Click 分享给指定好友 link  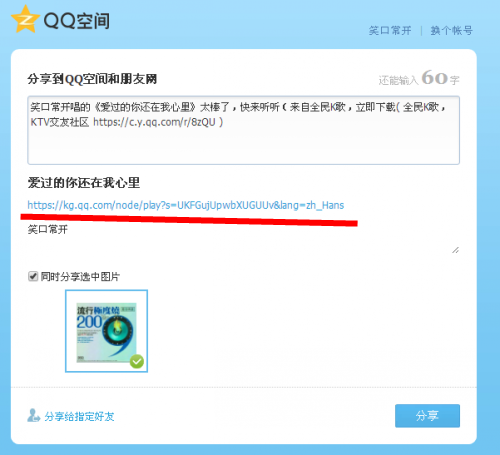click(79, 416)
